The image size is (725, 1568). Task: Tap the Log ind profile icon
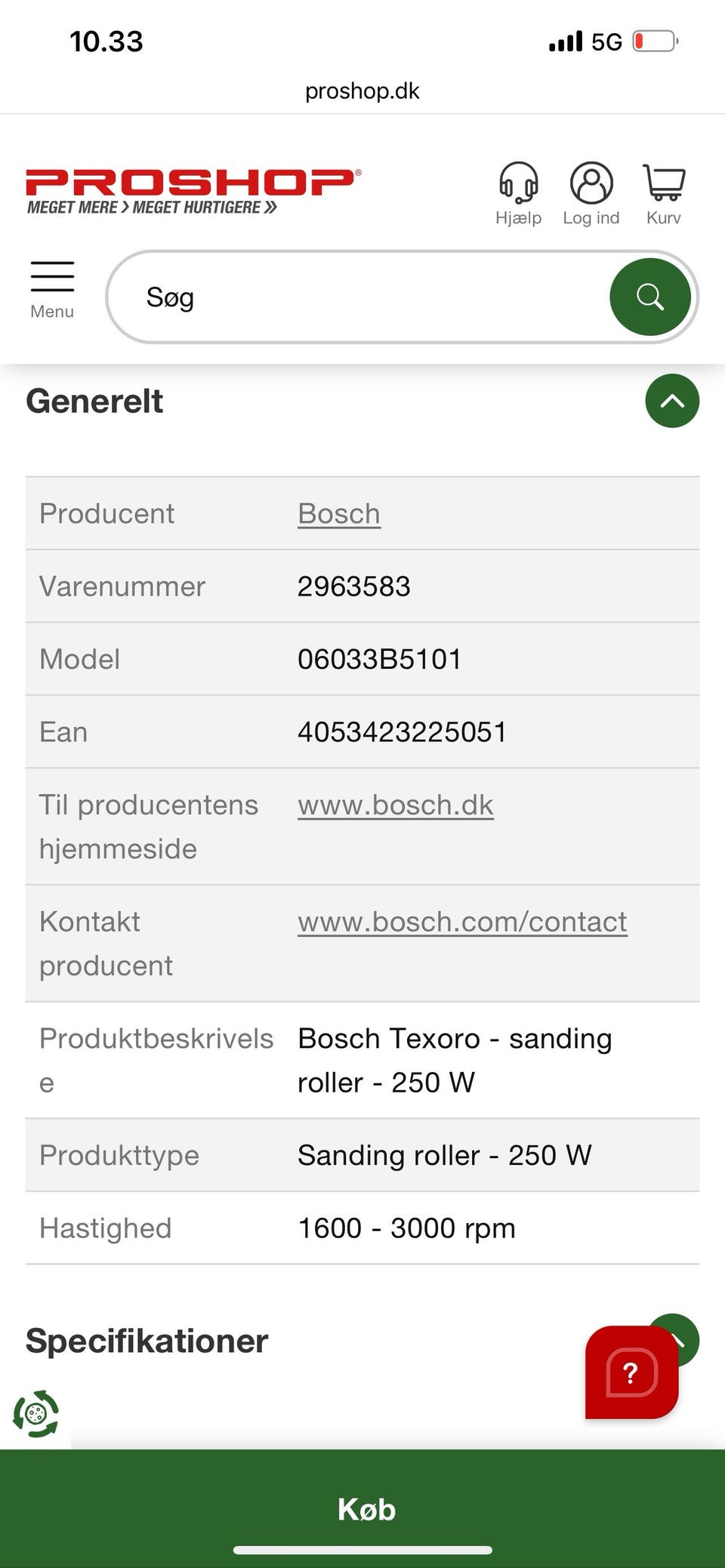591,193
